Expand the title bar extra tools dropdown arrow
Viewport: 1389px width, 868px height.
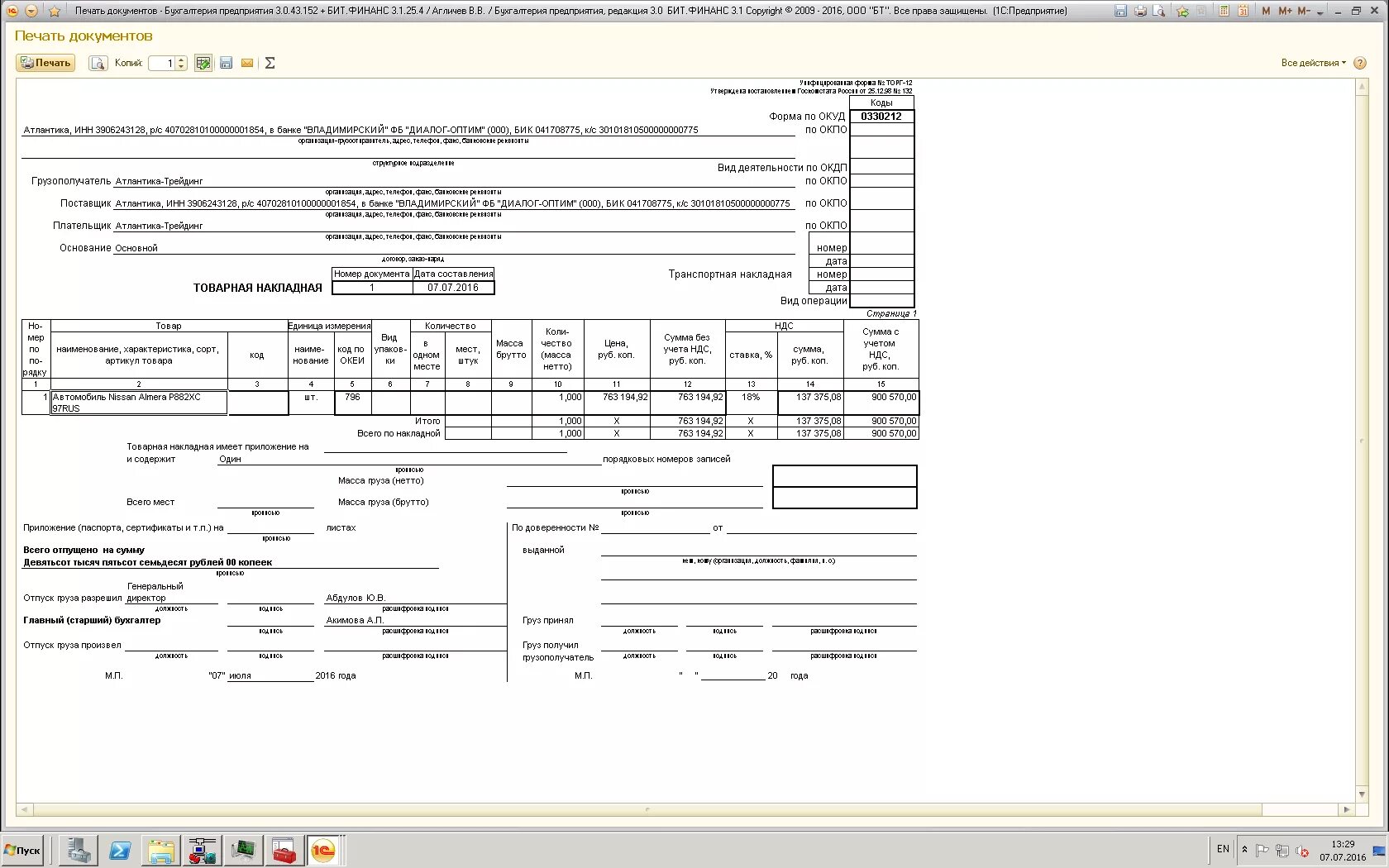(x=1320, y=12)
